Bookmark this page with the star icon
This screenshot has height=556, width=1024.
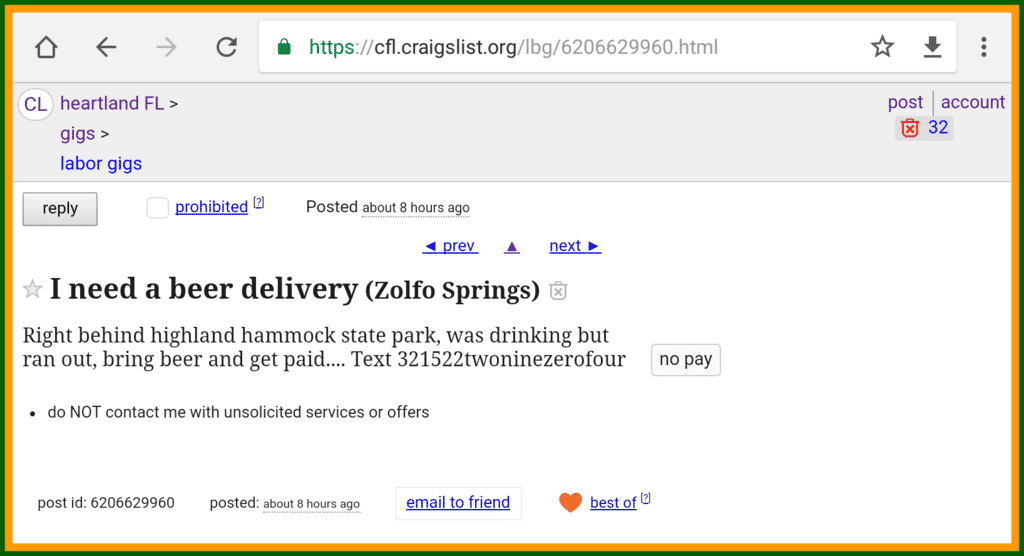tap(882, 47)
